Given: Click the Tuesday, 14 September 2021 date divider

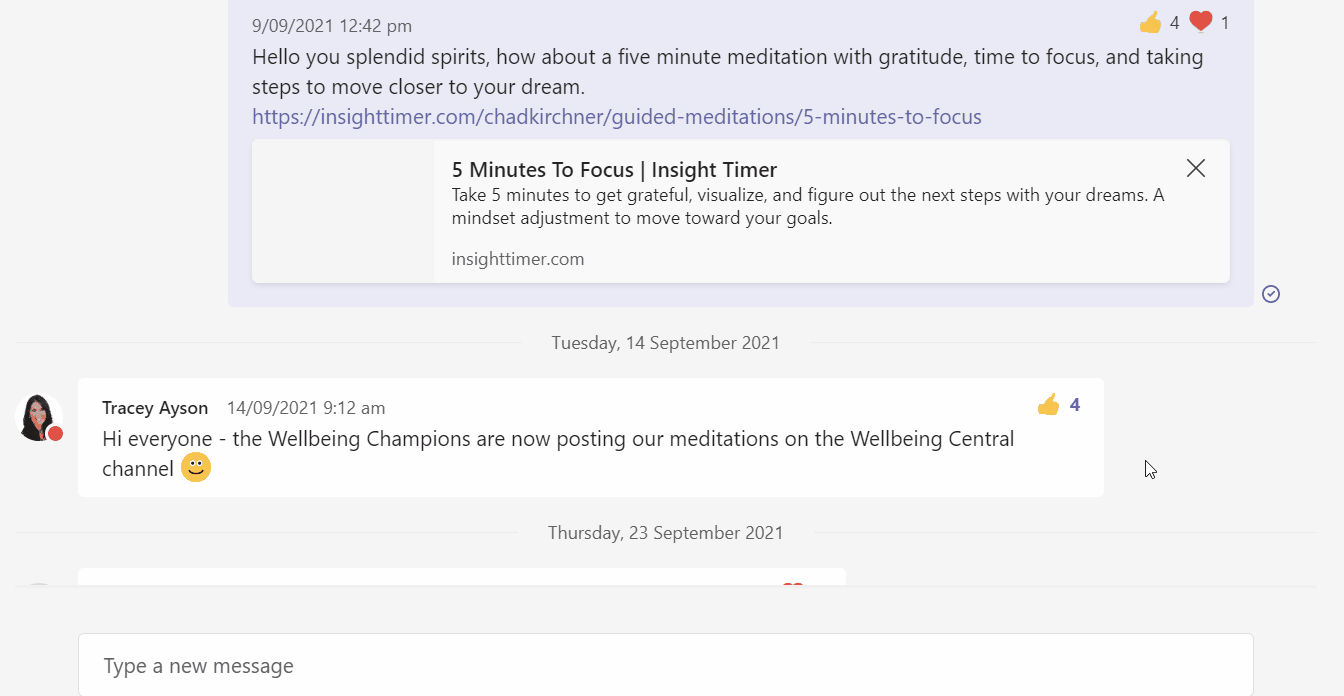Looking at the screenshot, I should pyautogui.click(x=666, y=343).
